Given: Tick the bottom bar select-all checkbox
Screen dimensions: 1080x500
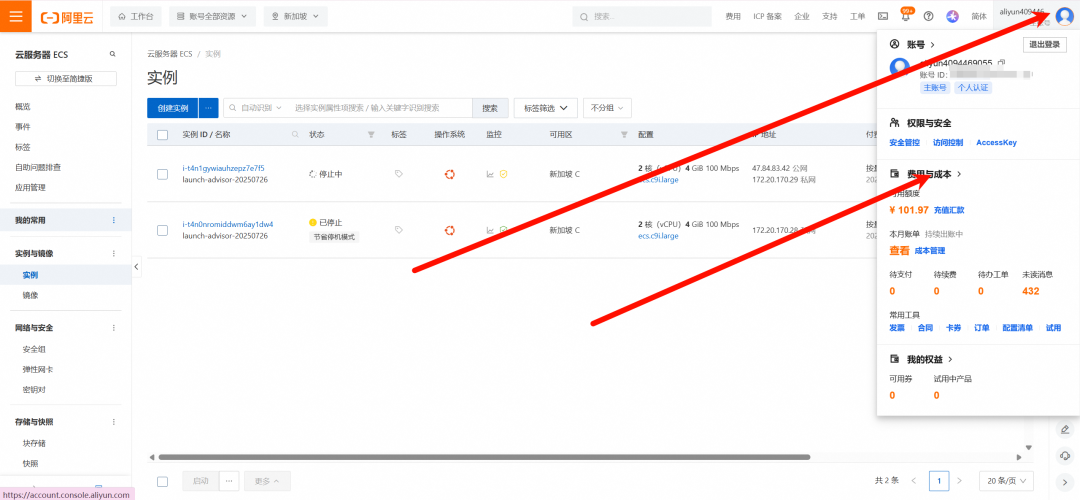Looking at the screenshot, I should [x=163, y=481].
